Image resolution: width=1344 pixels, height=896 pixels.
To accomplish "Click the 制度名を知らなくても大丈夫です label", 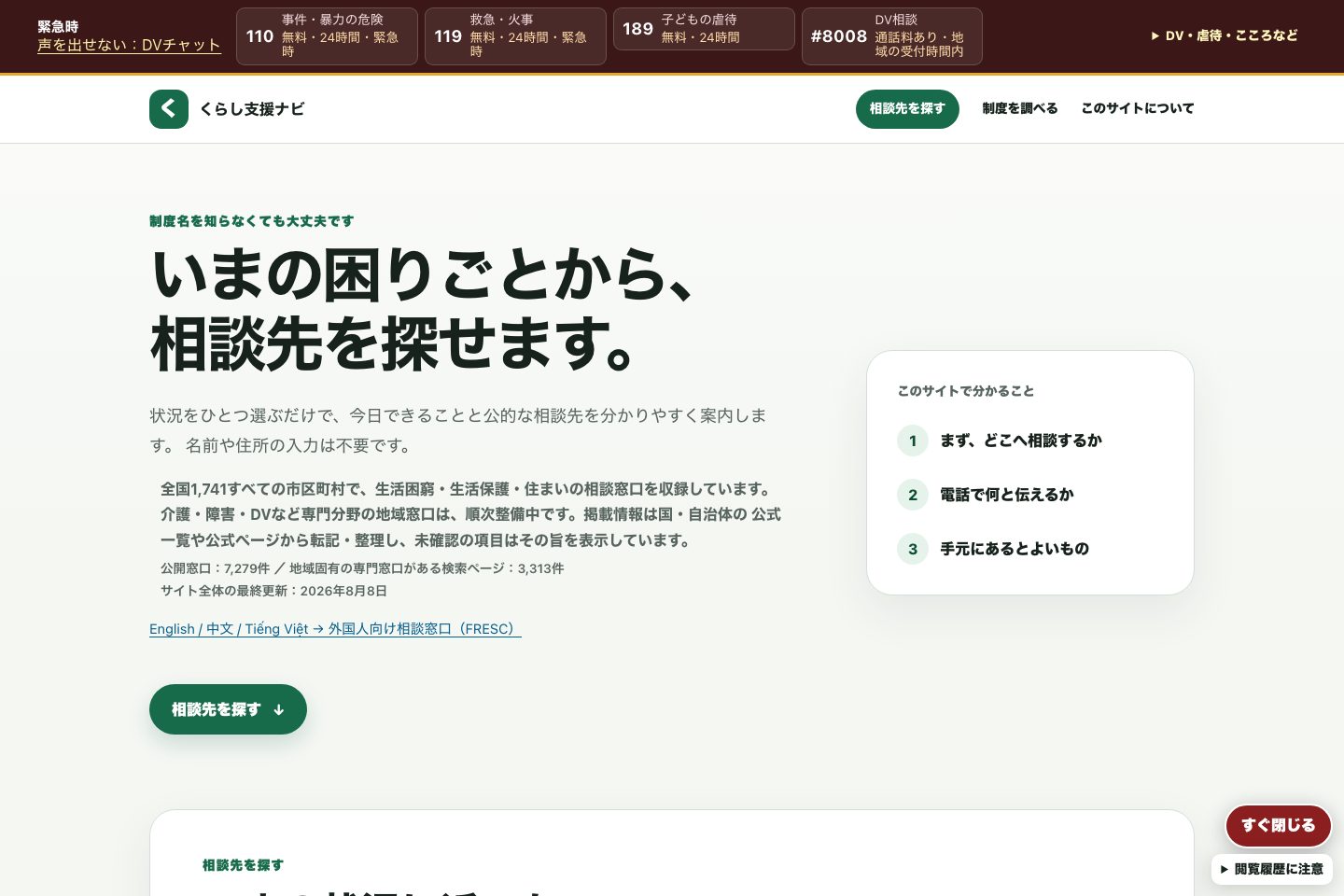I will [252, 221].
